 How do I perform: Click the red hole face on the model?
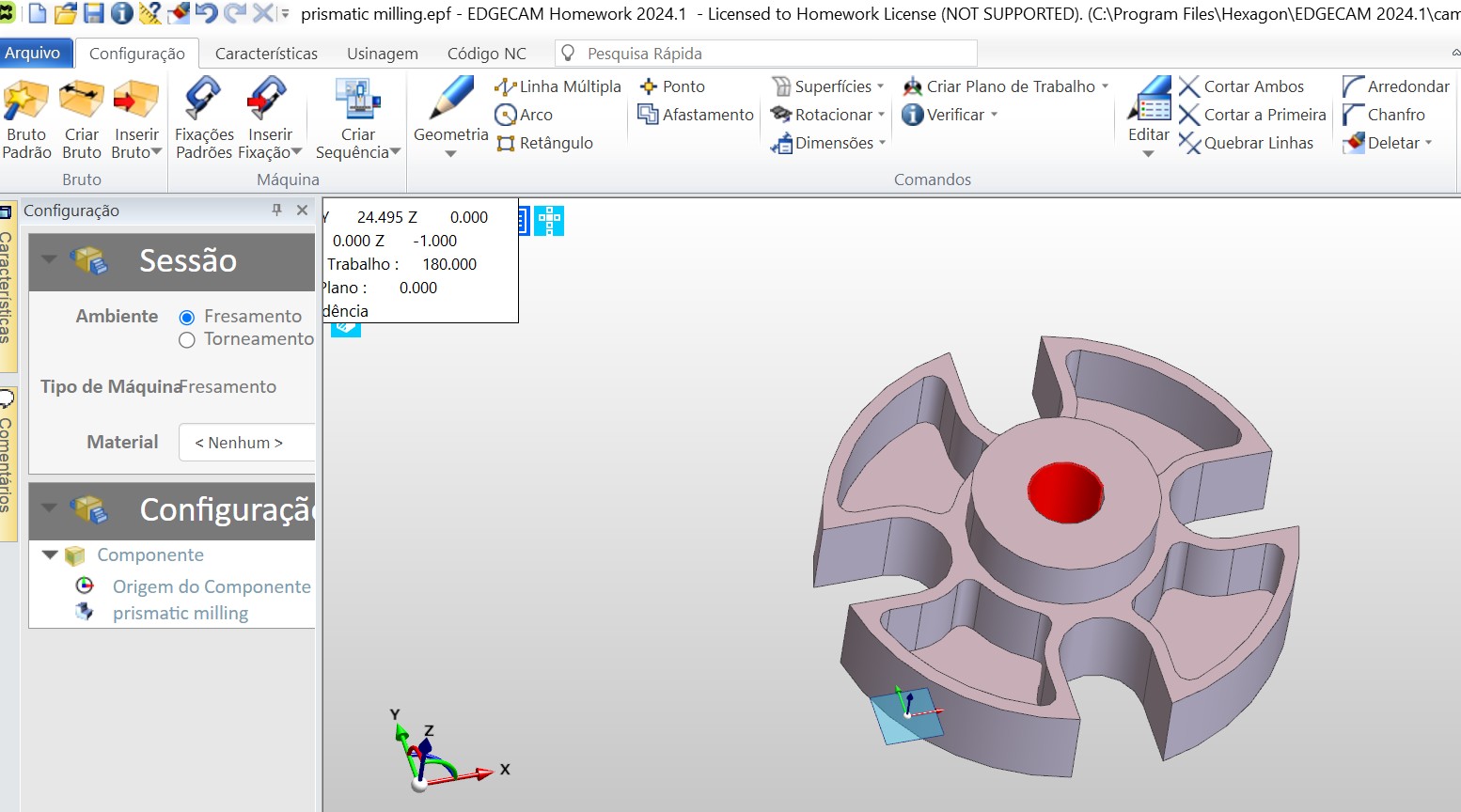pyautogui.click(x=1064, y=492)
